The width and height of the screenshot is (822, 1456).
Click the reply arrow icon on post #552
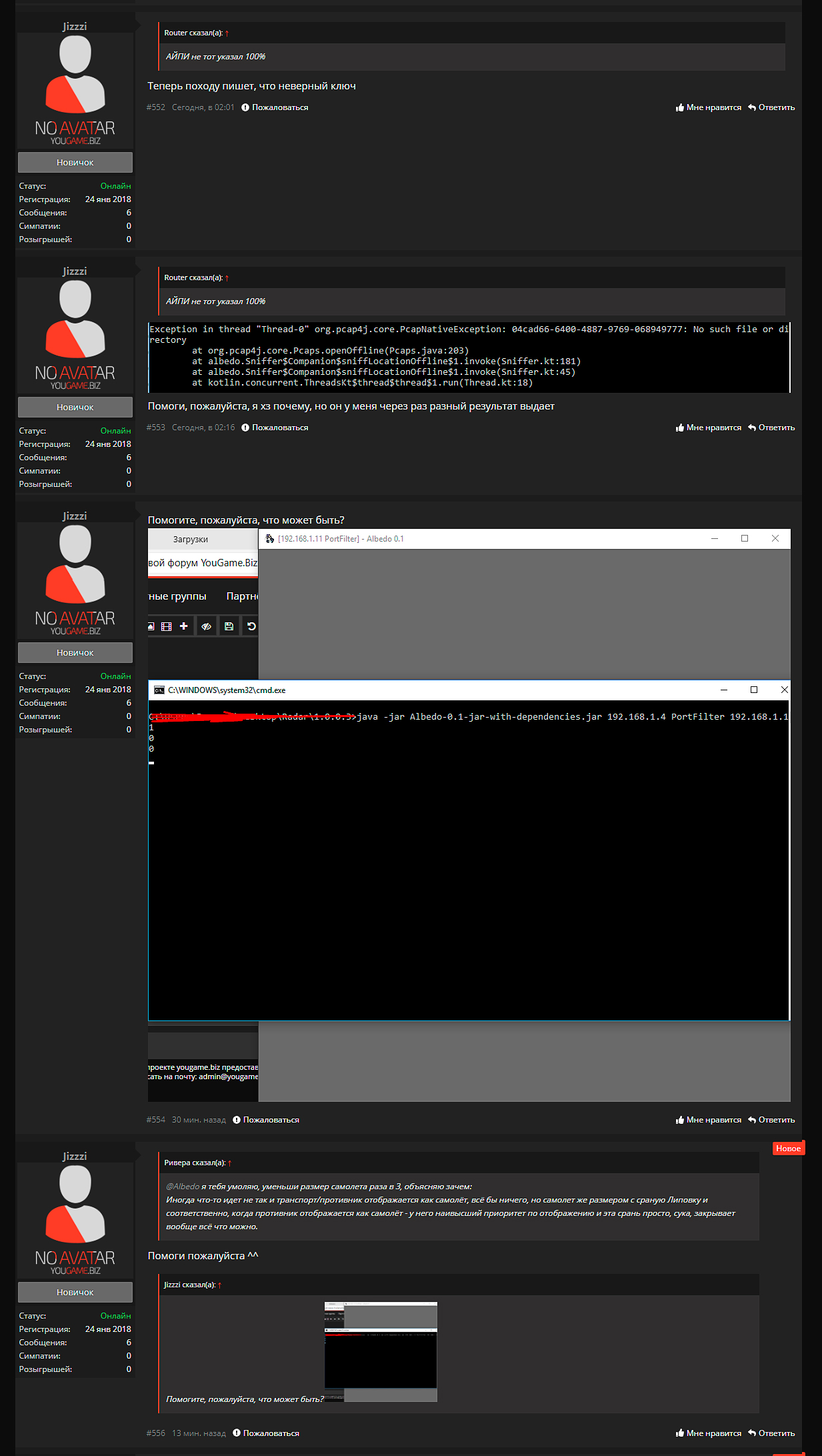[752, 107]
